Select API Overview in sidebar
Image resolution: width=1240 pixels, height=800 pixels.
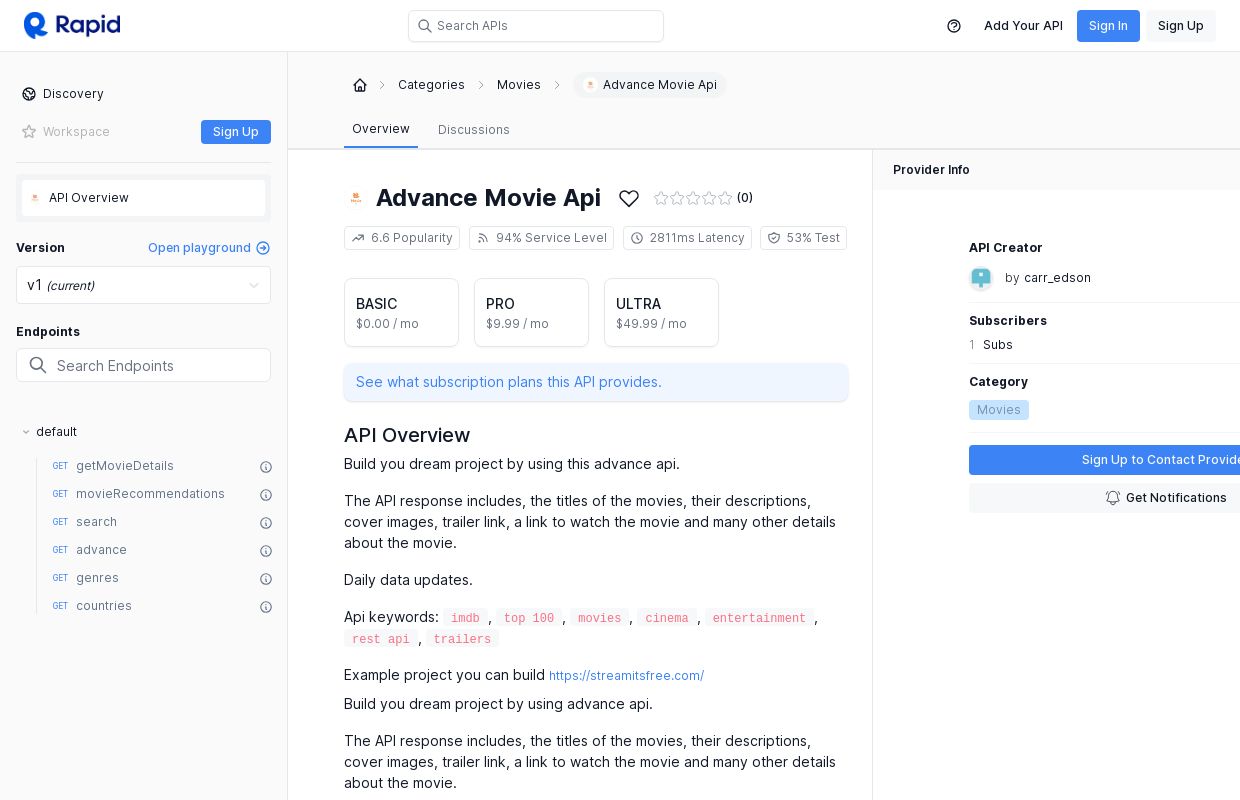pyautogui.click(x=143, y=198)
